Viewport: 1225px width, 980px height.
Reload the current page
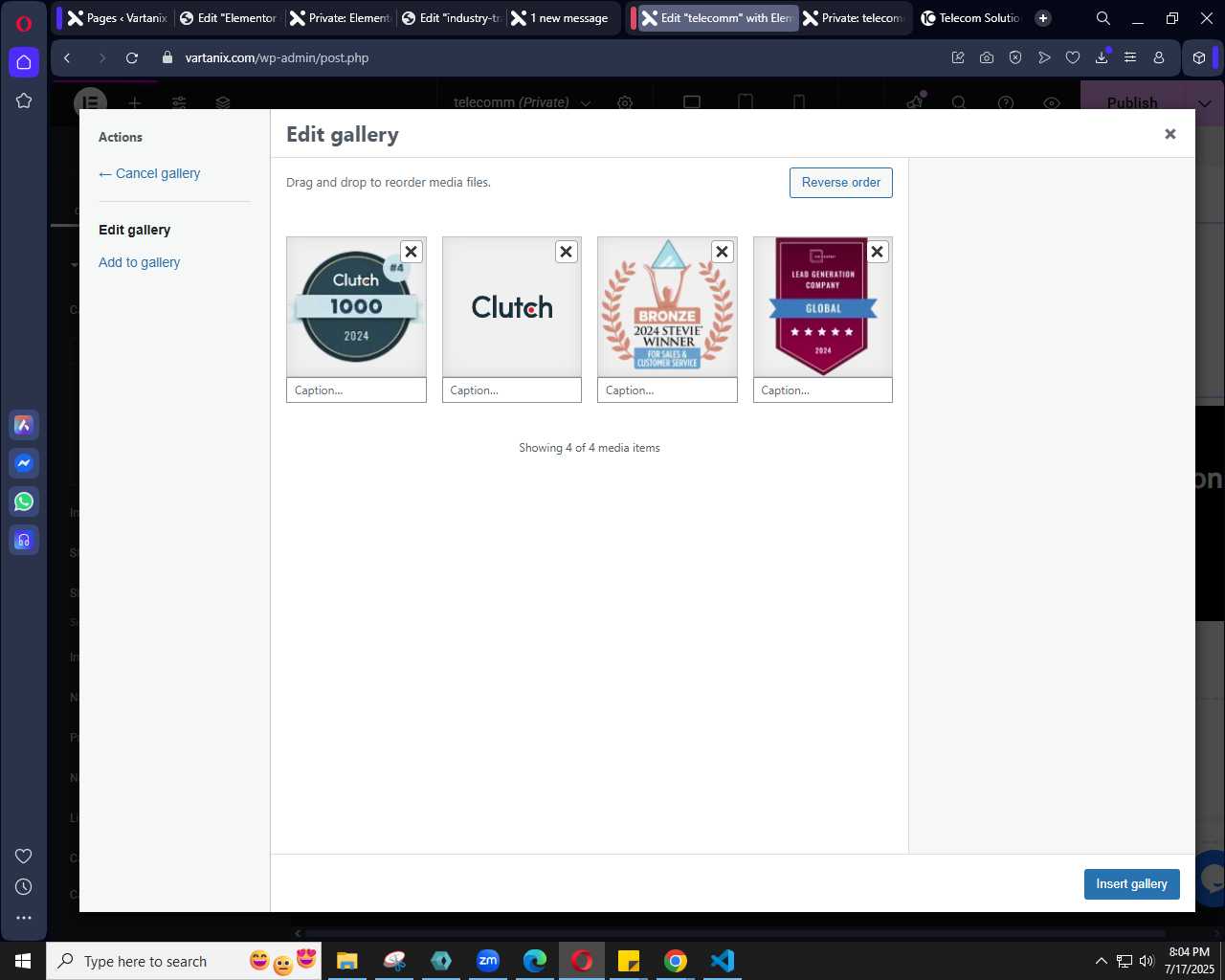(132, 57)
